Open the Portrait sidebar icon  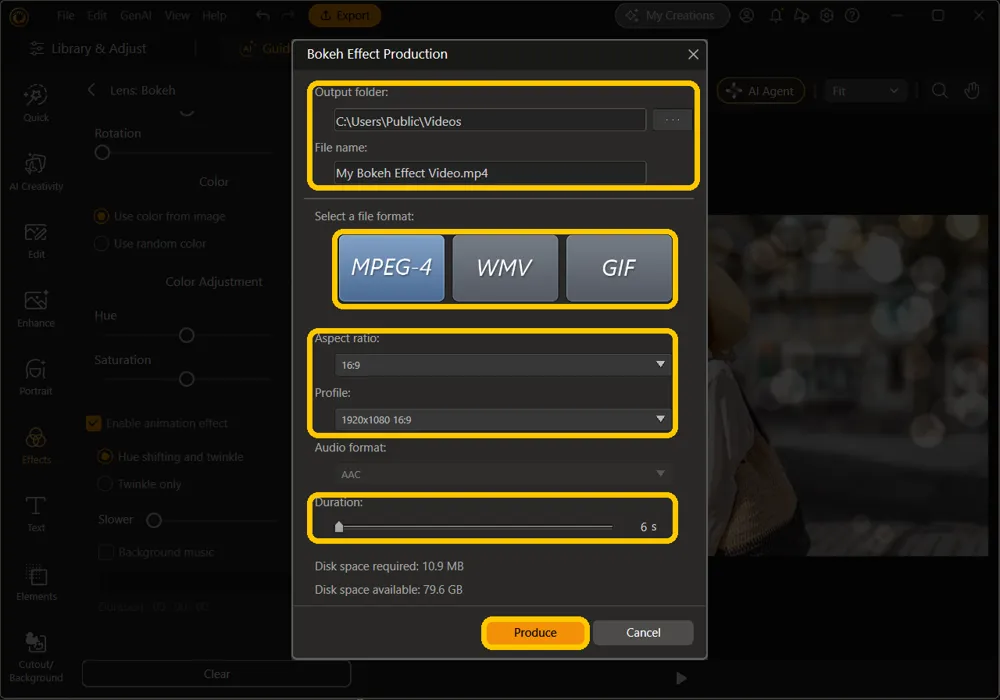(x=36, y=377)
